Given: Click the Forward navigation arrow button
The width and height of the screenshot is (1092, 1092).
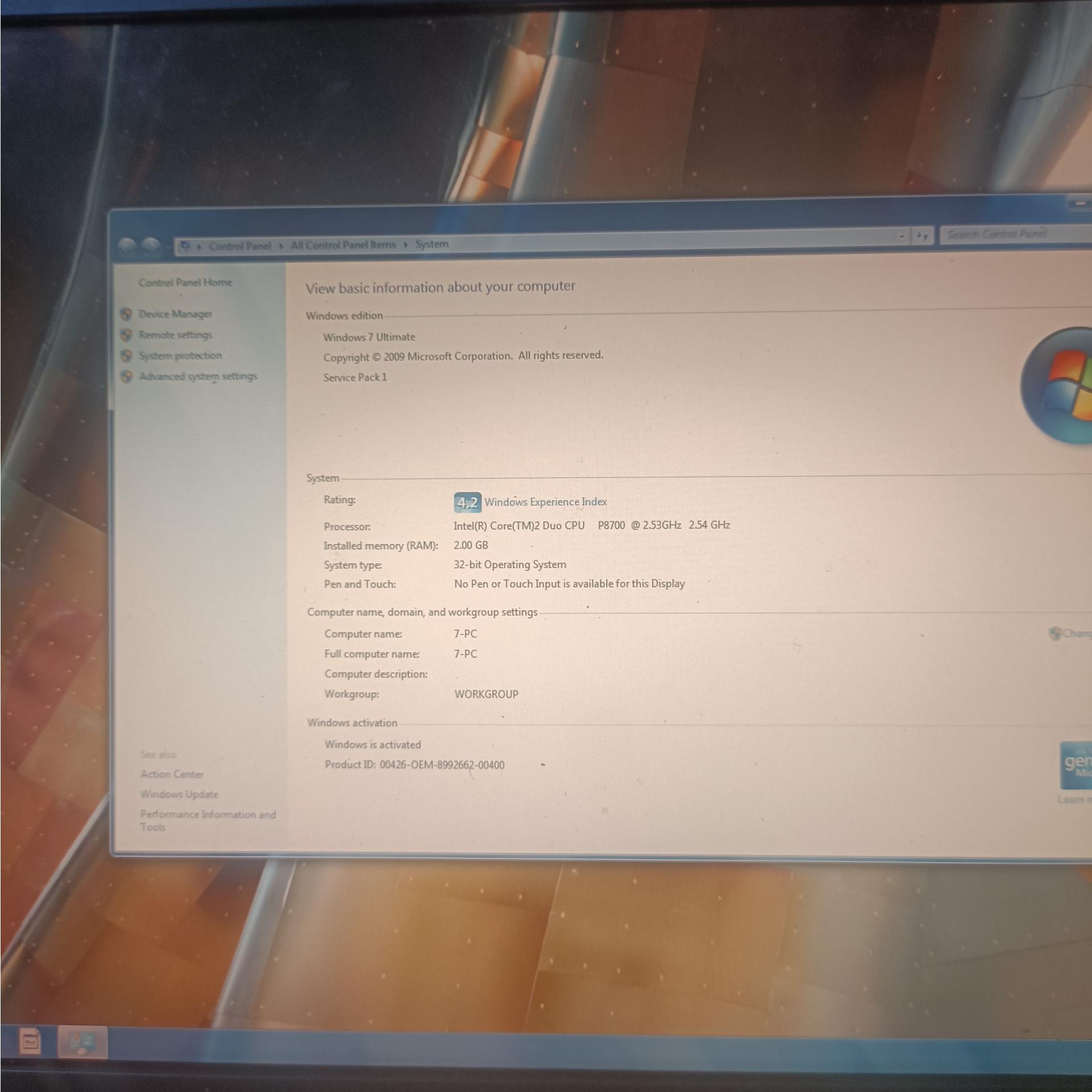Looking at the screenshot, I should [151, 246].
